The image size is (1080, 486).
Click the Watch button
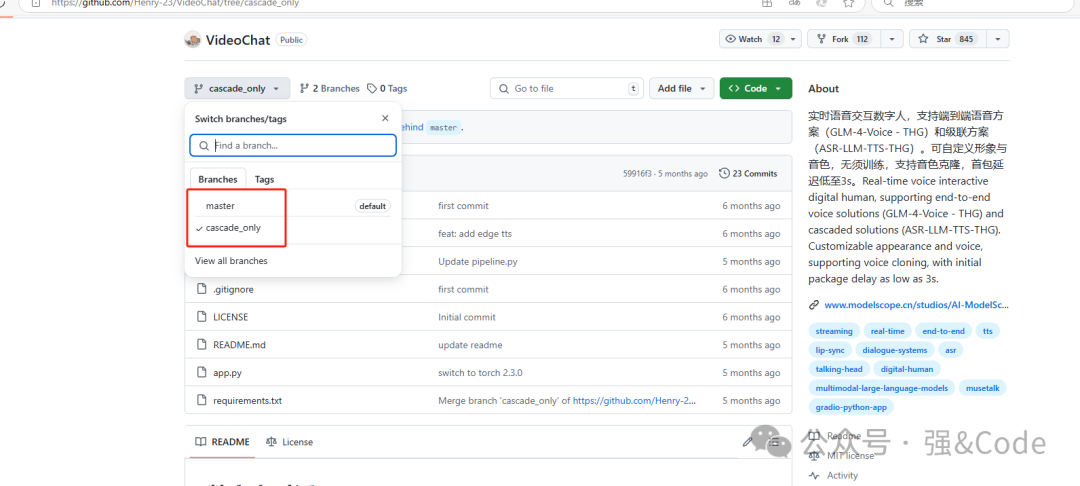pyautogui.click(x=752, y=39)
